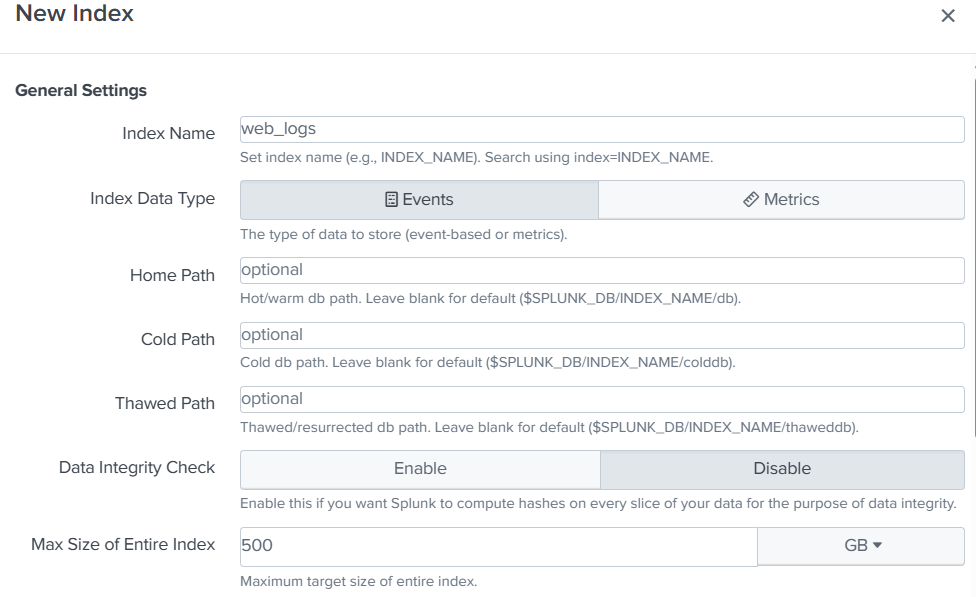Click the Metrics ruler icon

[x=751, y=200]
